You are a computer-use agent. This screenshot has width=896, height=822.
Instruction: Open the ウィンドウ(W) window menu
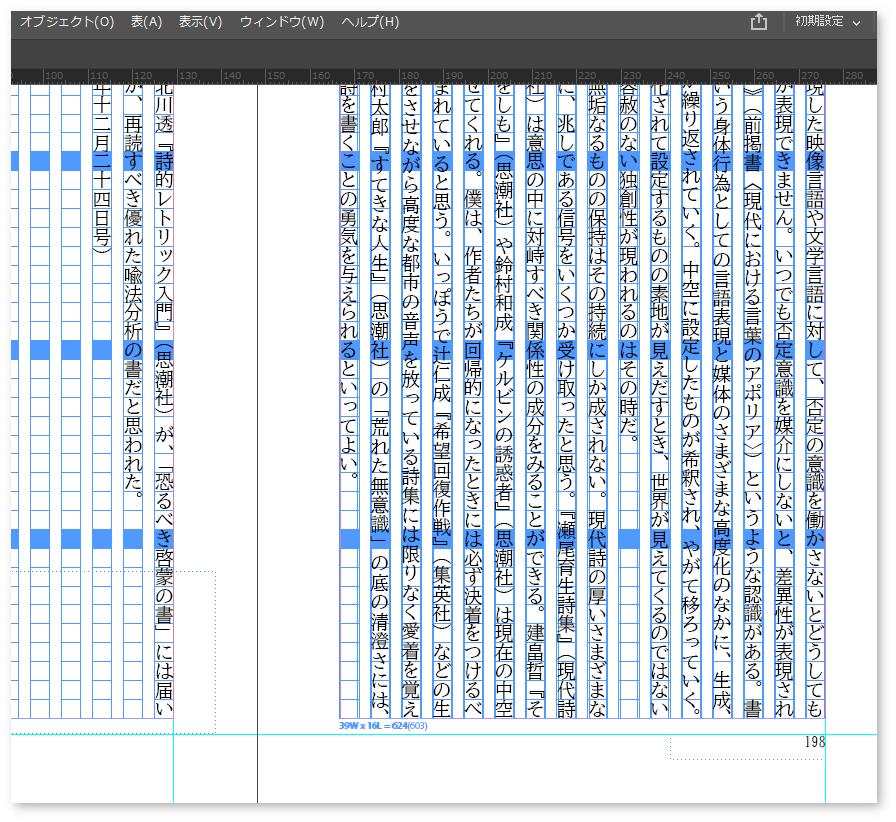(x=281, y=22)
